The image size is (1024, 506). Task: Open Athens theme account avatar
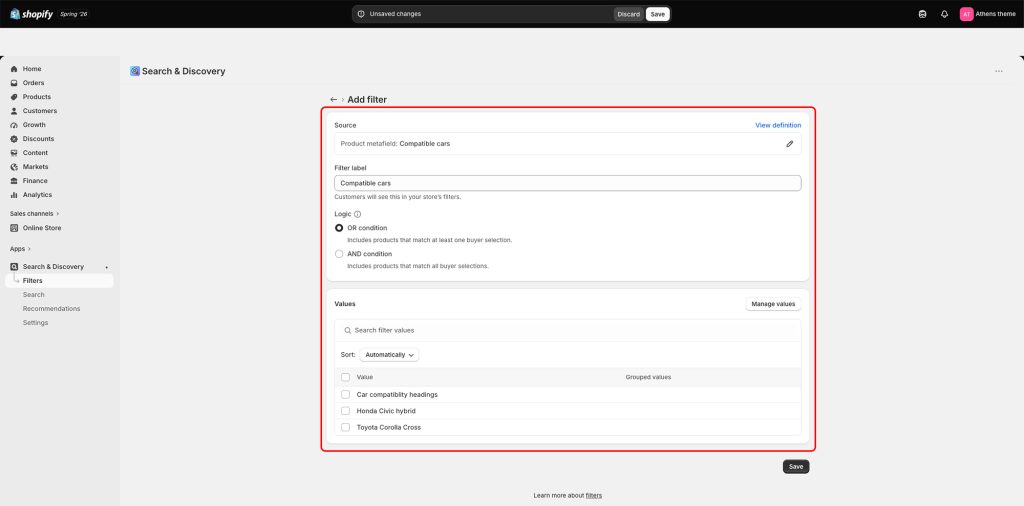967,14
